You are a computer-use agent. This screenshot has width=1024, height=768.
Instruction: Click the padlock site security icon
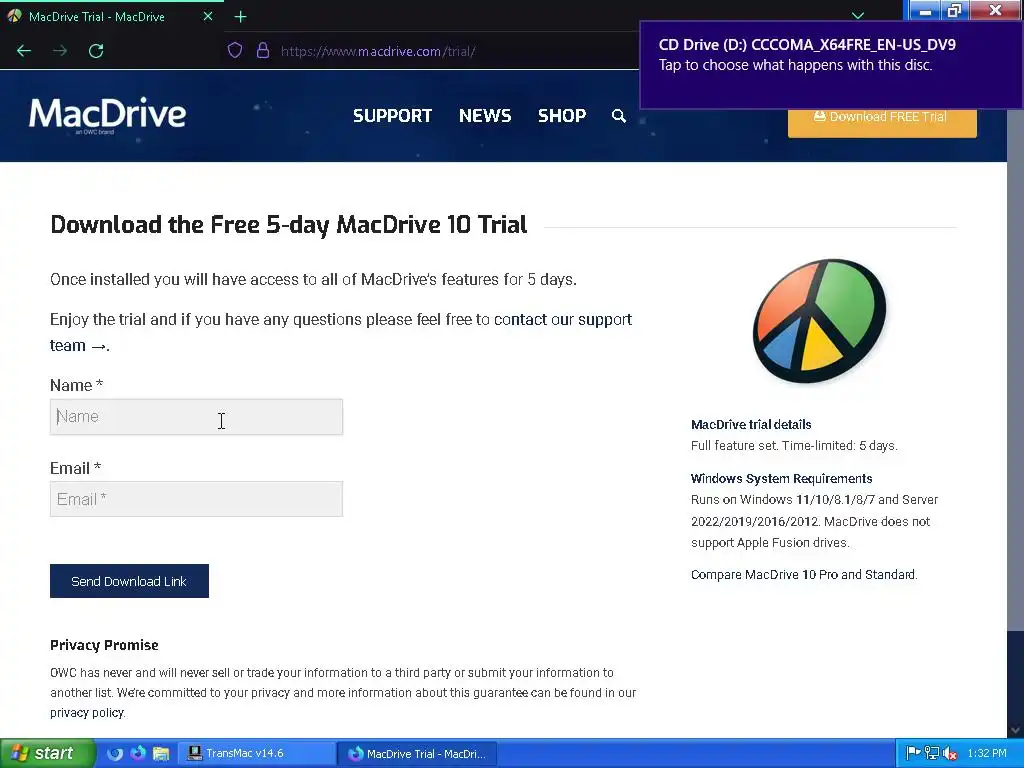tap(263, 50)
